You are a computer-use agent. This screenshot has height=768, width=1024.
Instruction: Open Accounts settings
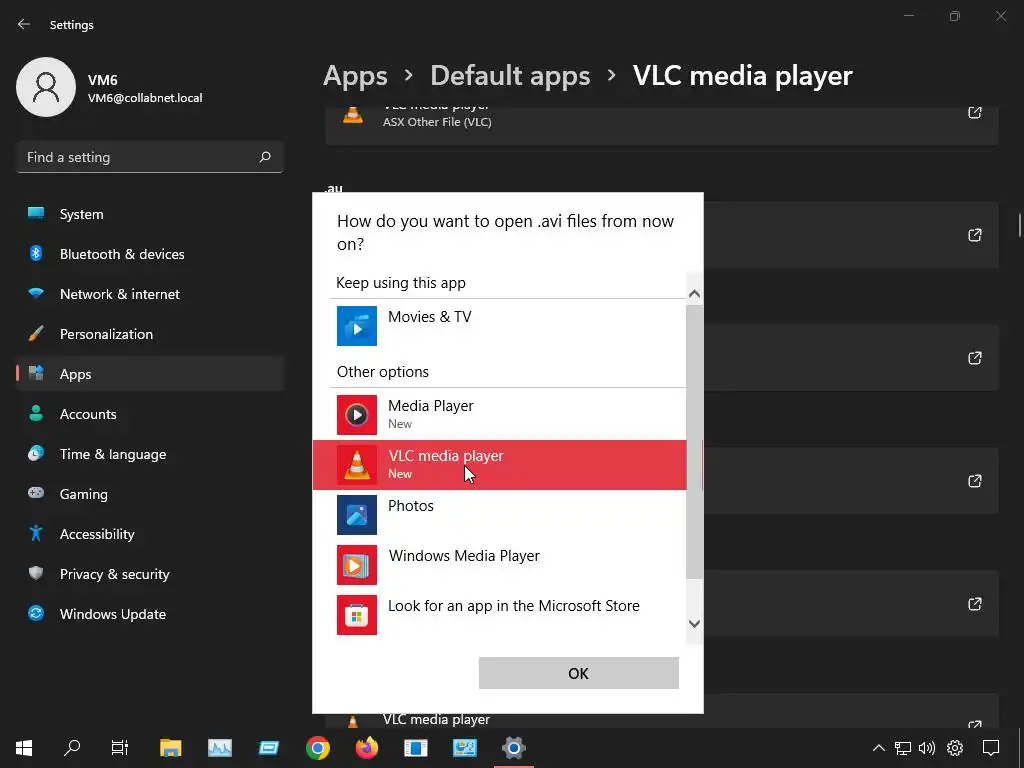tap(150, 414)
